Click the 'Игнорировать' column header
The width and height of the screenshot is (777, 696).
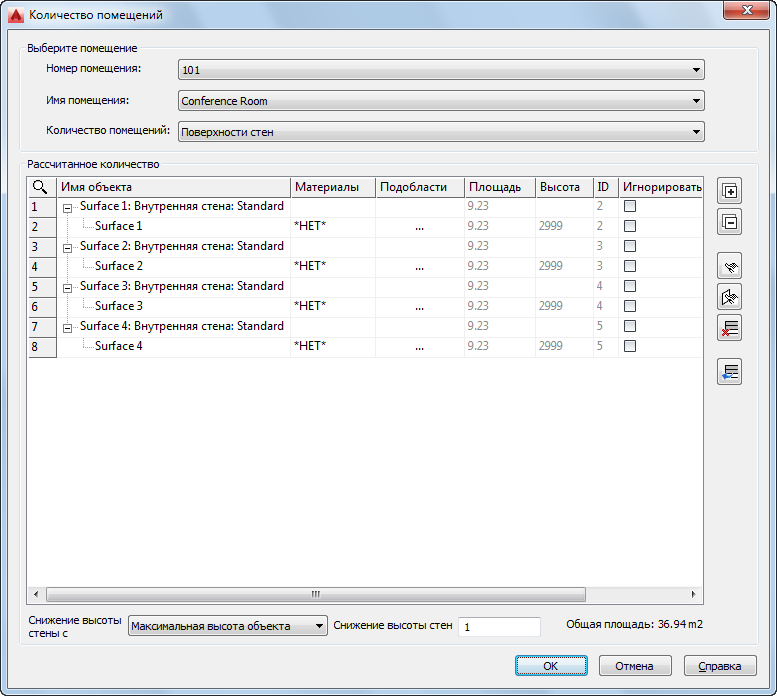click(661, 187)
